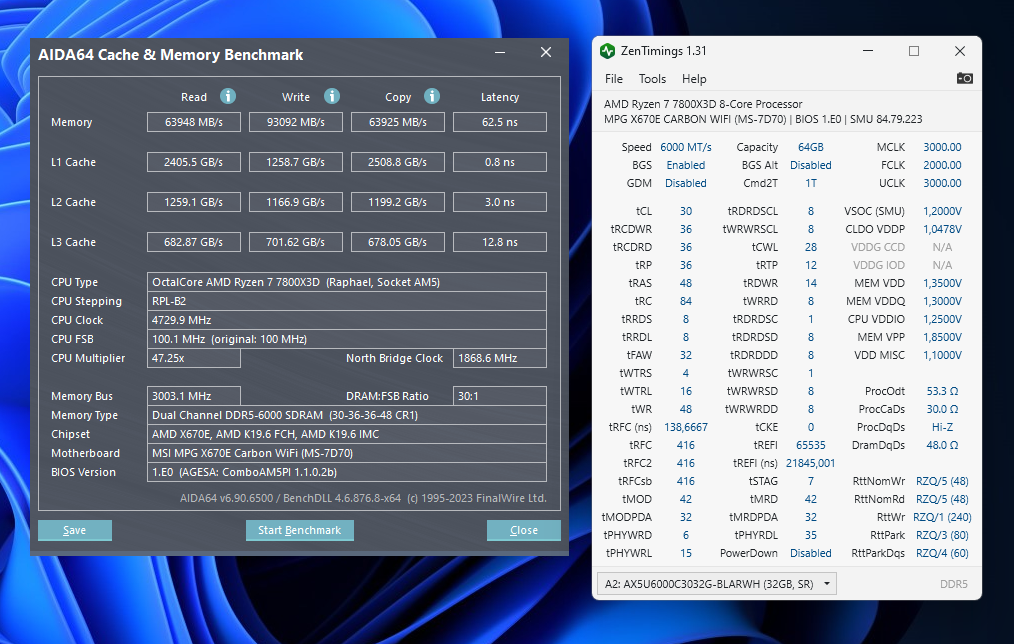Click the Close button in AIDA64 benchmark
The width and height of the screenshot is (1014, 644).
(524, 530)
